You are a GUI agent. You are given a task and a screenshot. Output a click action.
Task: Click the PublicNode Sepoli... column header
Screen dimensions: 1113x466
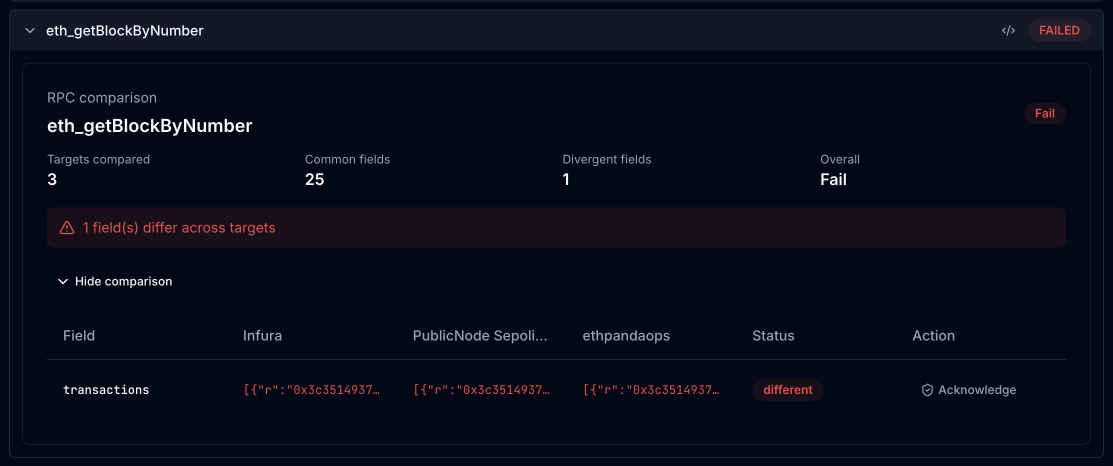click(x=481, y=335)
